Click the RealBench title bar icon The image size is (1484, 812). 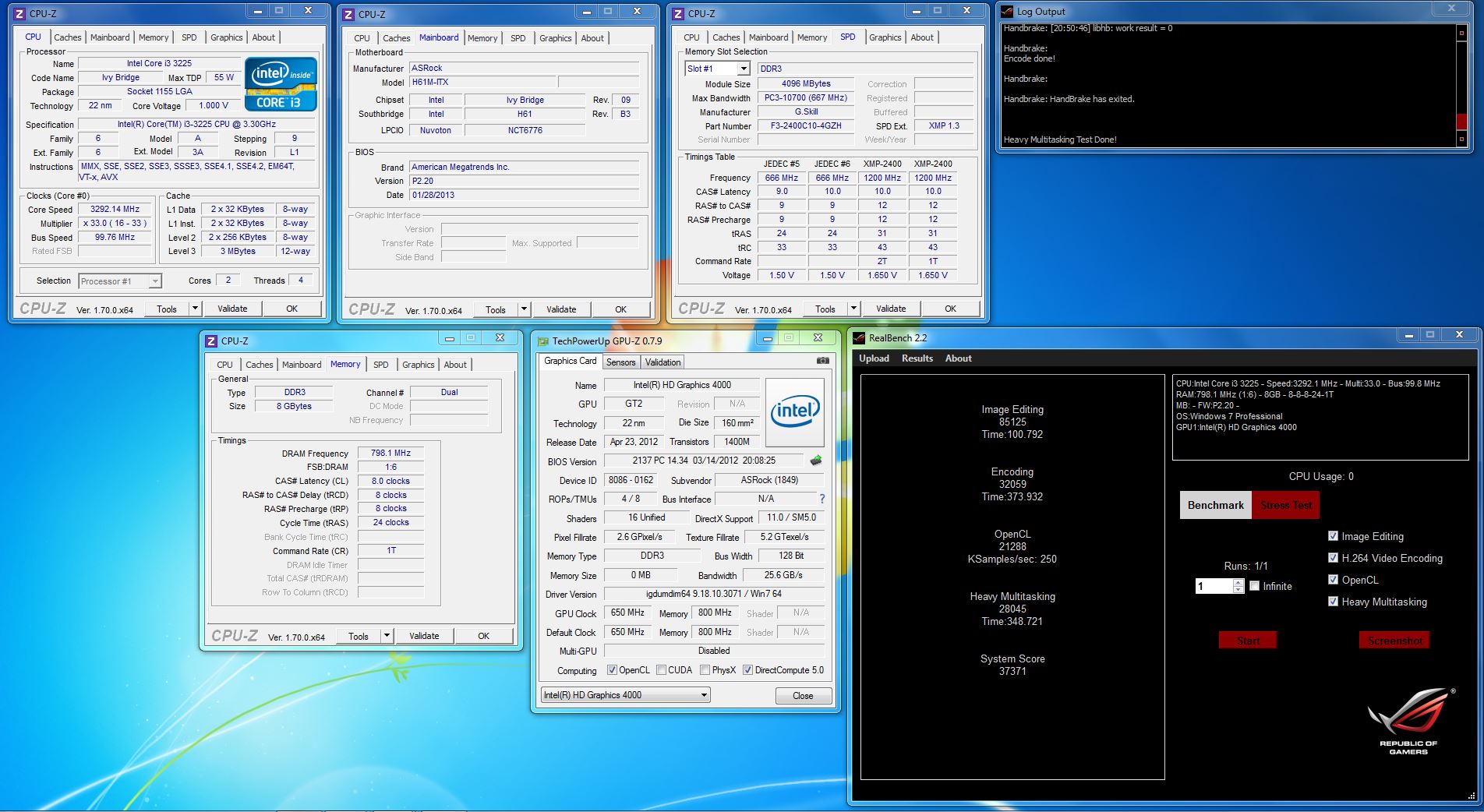point(859,337)
